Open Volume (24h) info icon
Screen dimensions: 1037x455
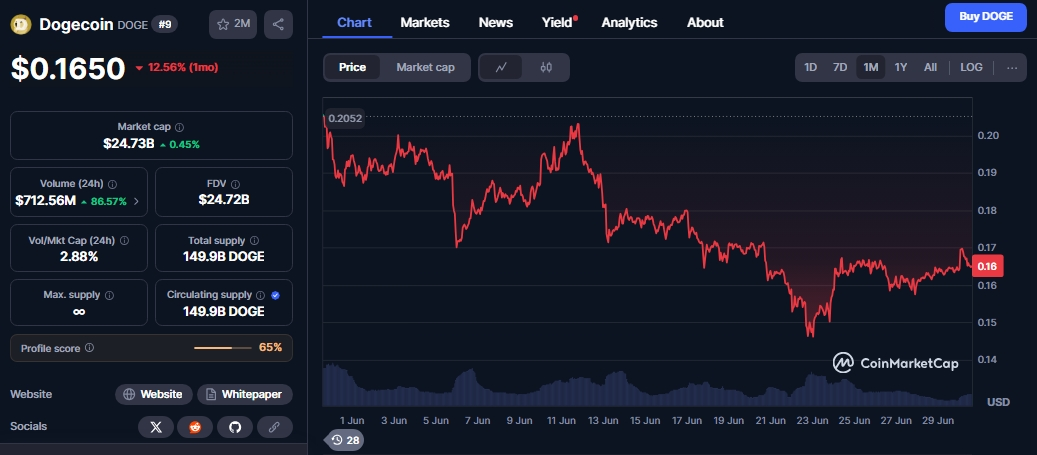pyautogui.click(x=112, y=184)
